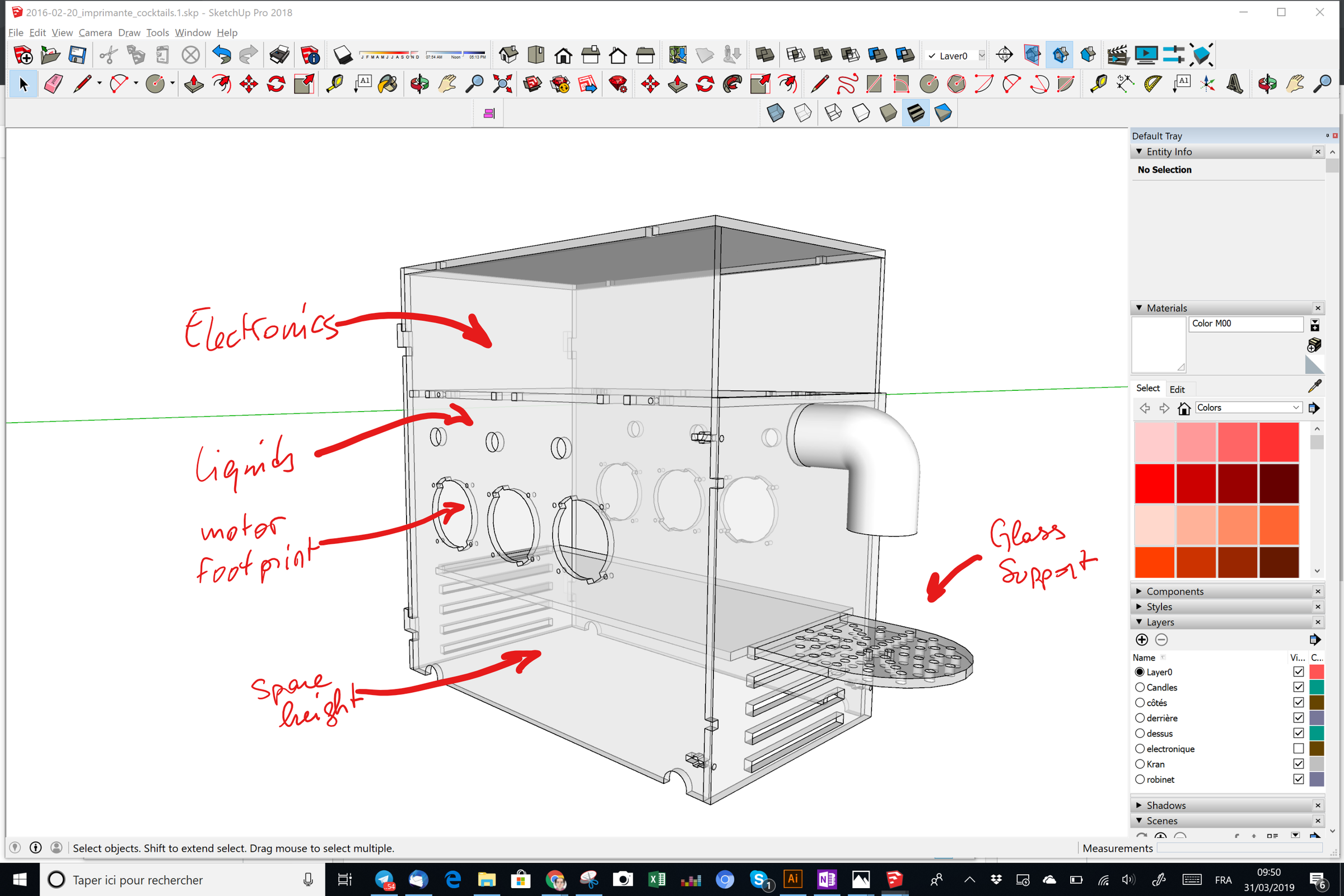Activate the Push/Pull tool
This screenshot has height=896, width=1344.
(x=193, y=83)
